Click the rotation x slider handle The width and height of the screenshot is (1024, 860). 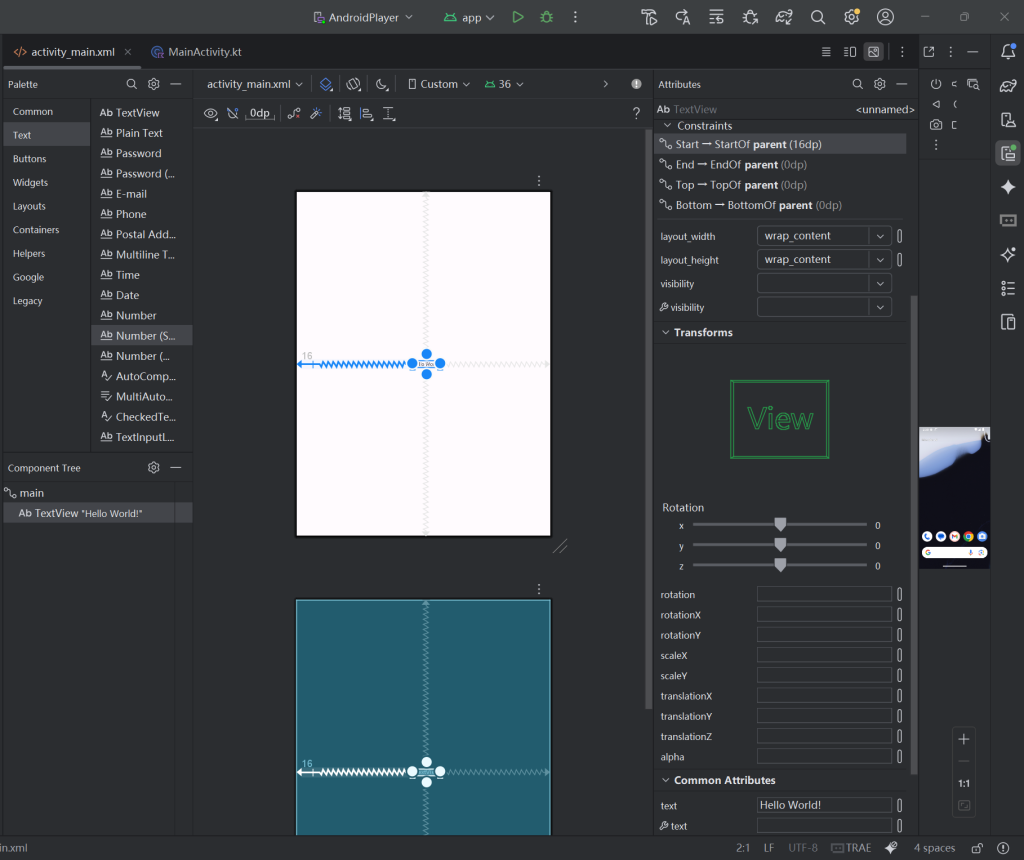pos(780,525)
